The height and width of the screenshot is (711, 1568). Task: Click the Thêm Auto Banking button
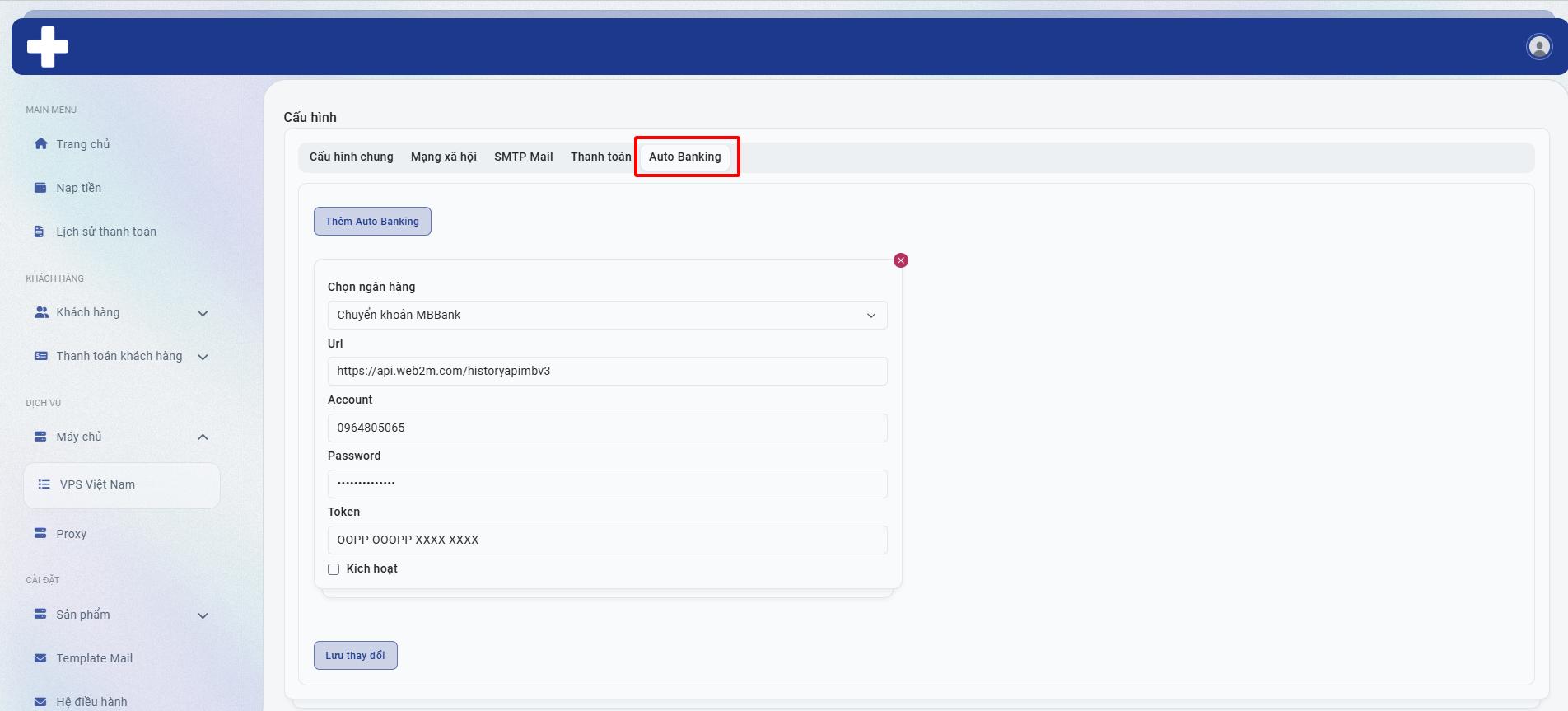click(x=372, y=221)
